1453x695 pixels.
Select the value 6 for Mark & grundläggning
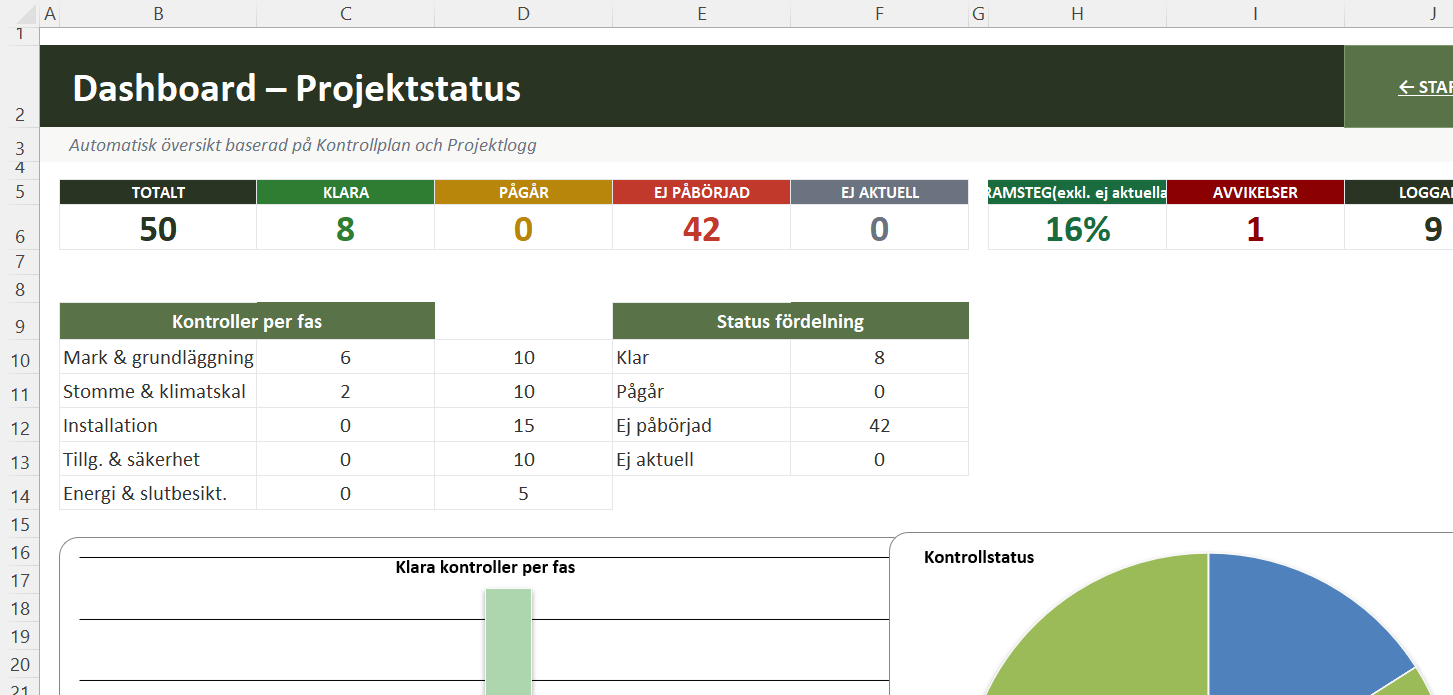point(345,357)
